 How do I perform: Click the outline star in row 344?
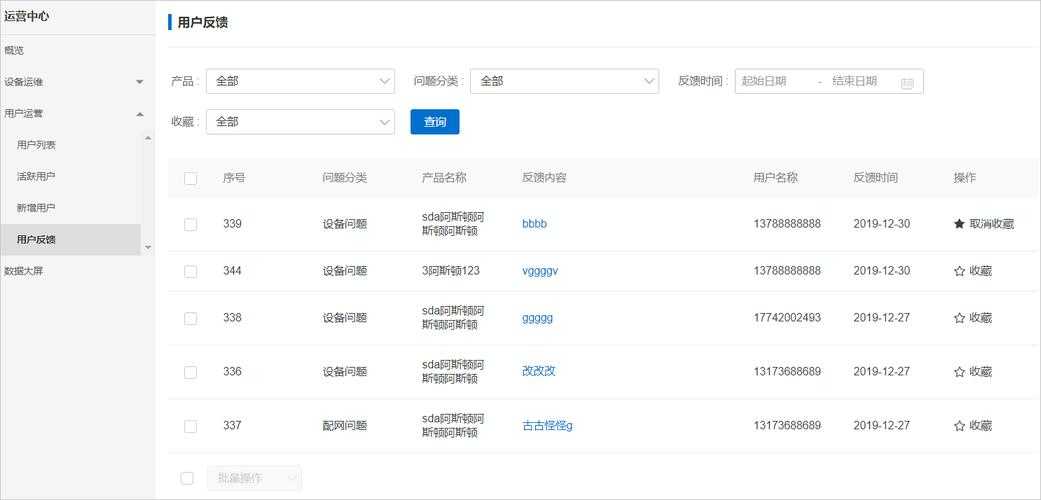[959, 272]
